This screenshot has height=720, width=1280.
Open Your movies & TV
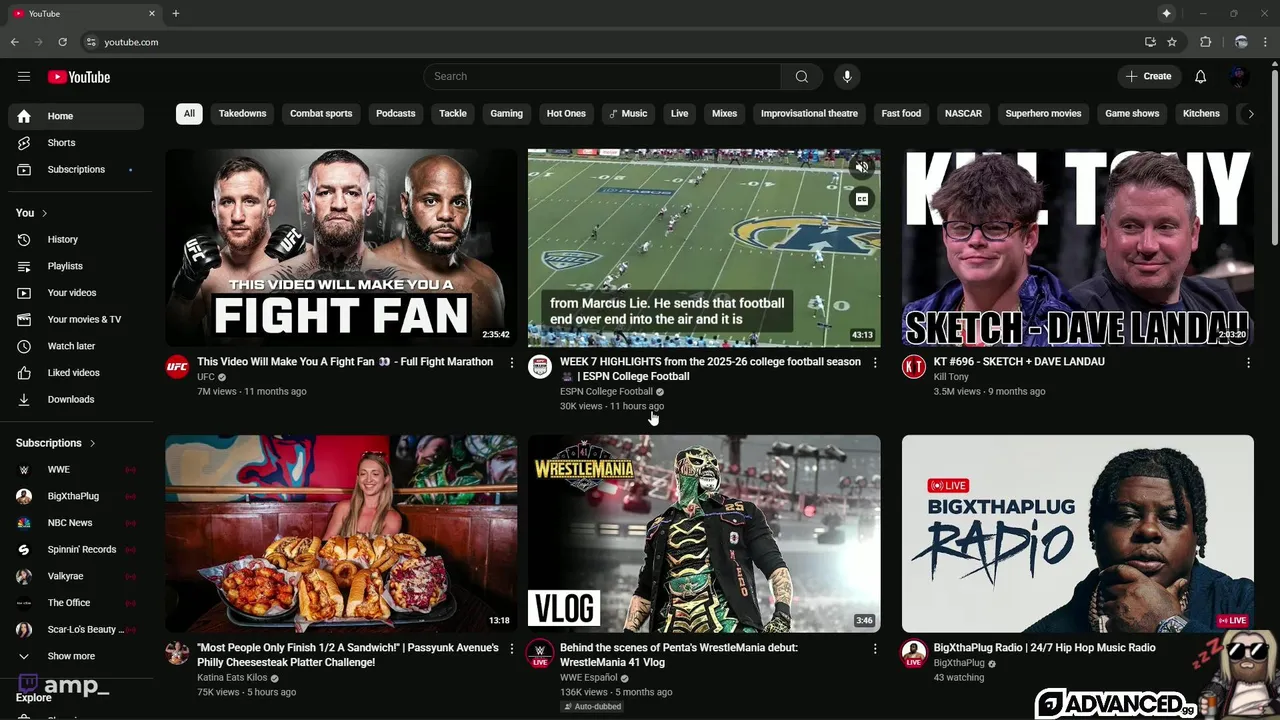point(76,320)
